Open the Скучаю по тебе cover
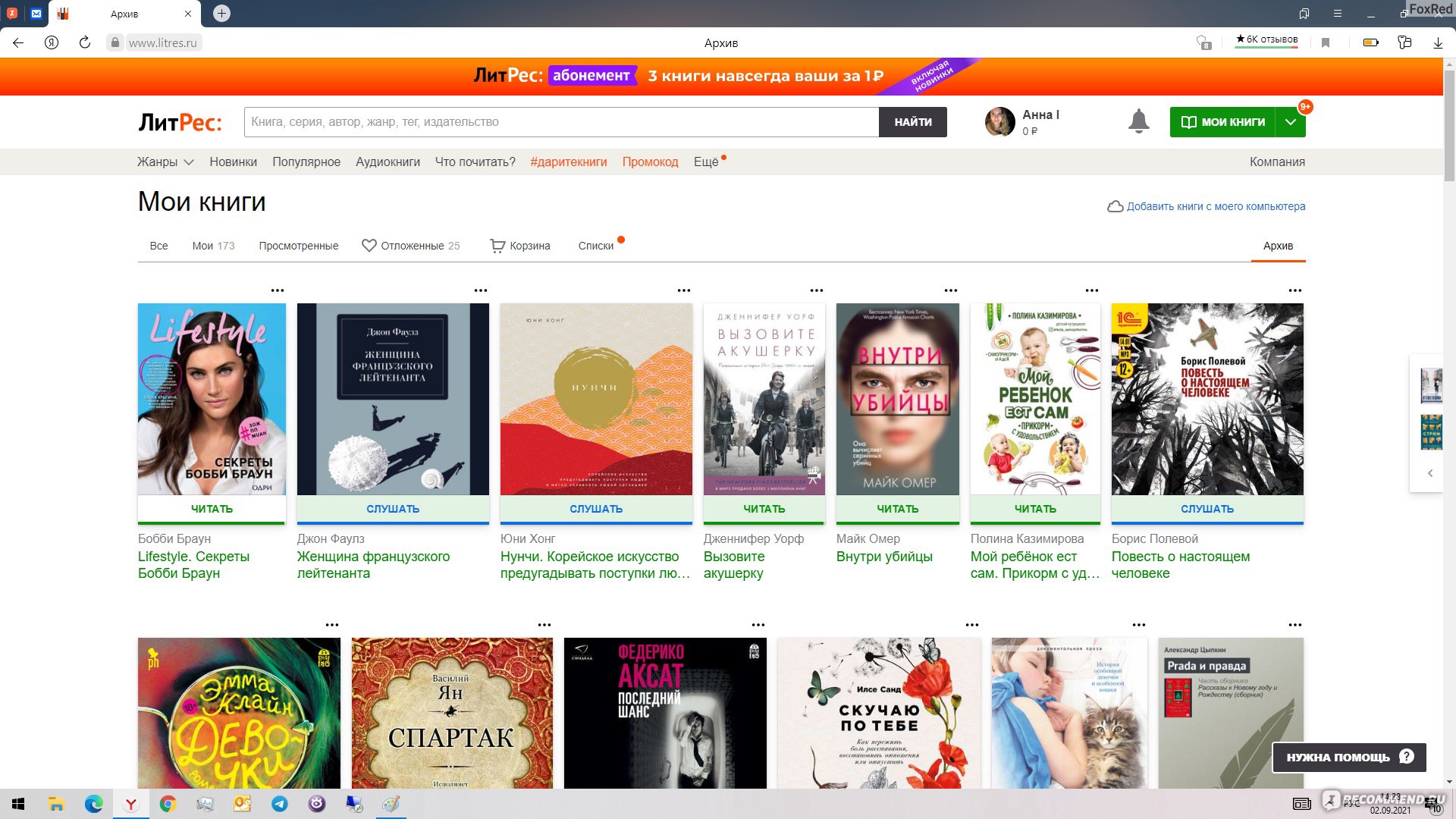The width and height of the screenshot is (1456, 819). (x=879, y=713)
